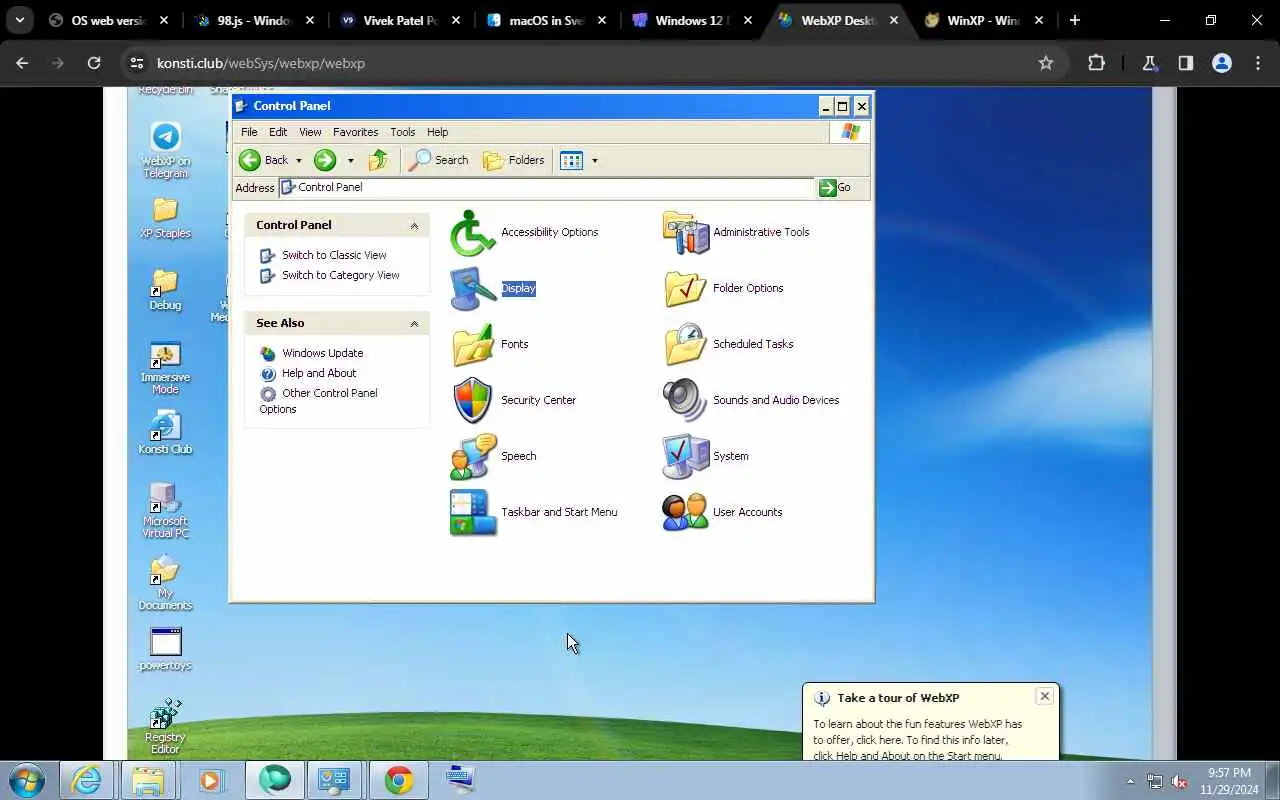
Task: Open the Debug desktop folder
Action: click(165, 289)
